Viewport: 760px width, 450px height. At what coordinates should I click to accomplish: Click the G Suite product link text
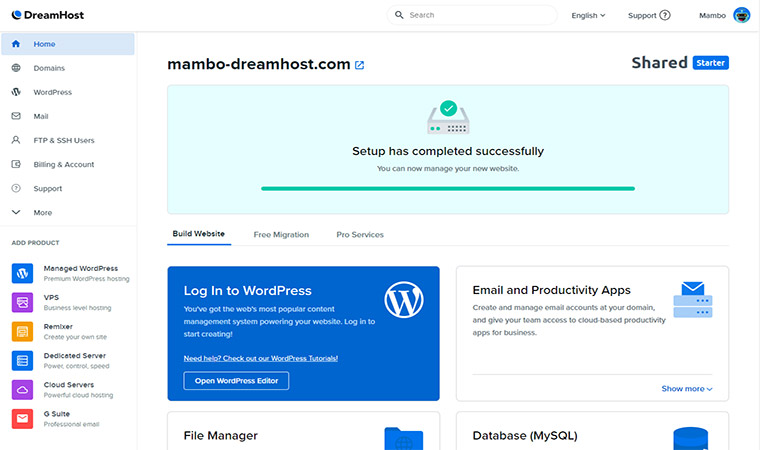coord(57,414)
